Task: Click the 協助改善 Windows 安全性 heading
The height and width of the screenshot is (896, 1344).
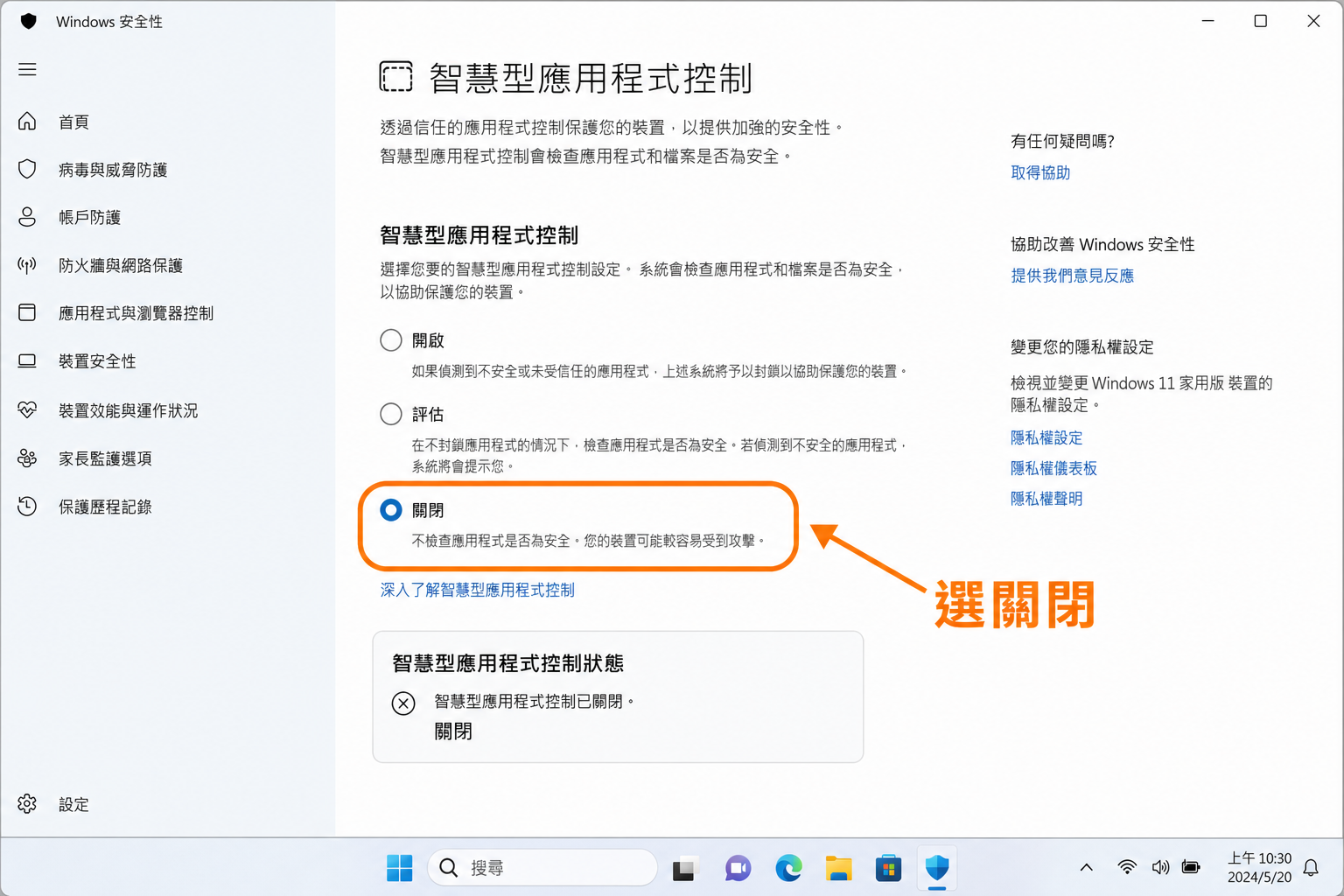Action: point(1102,244)
